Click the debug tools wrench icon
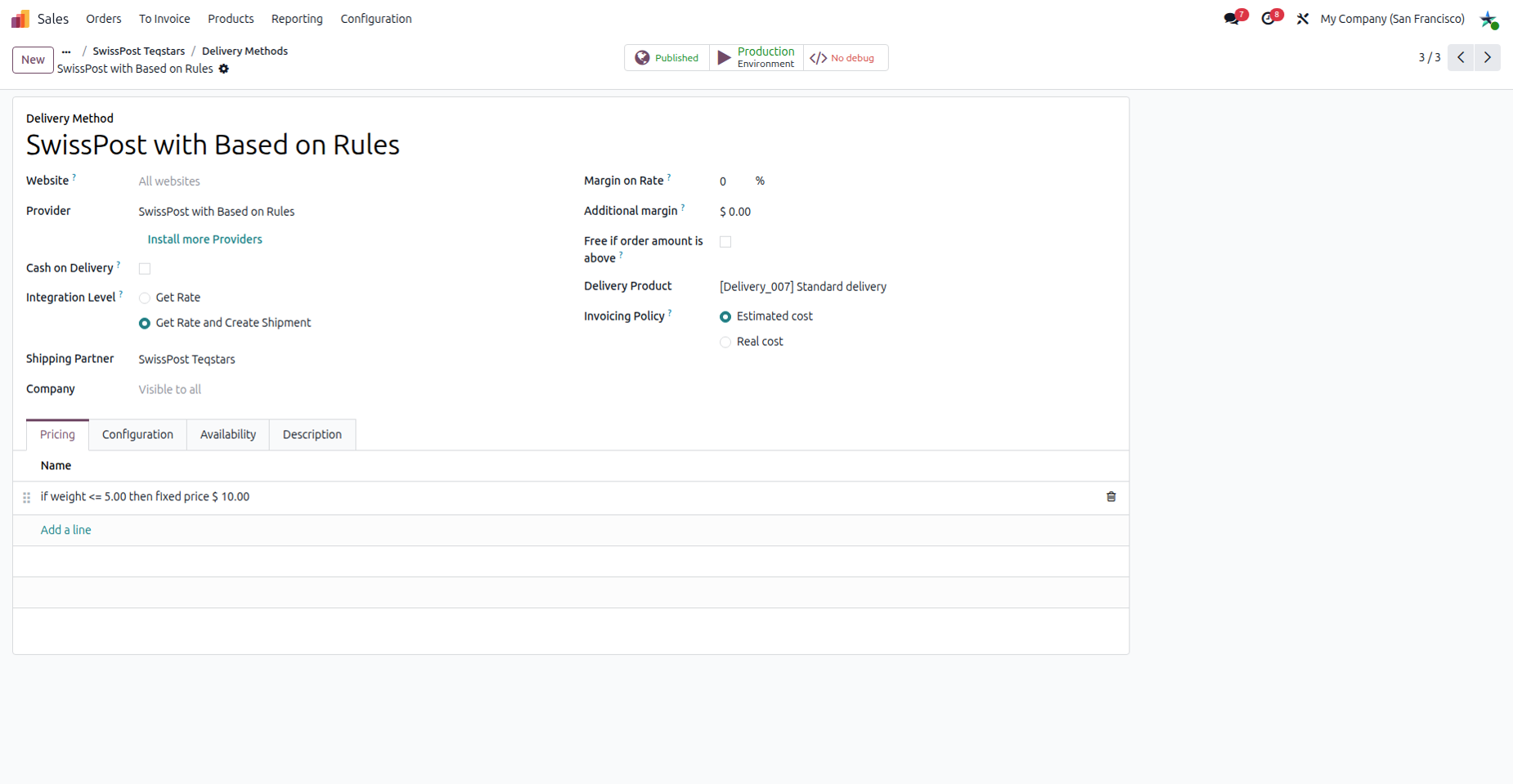1513x784 pixels. pyautogui.click(x=1303, y=19)
